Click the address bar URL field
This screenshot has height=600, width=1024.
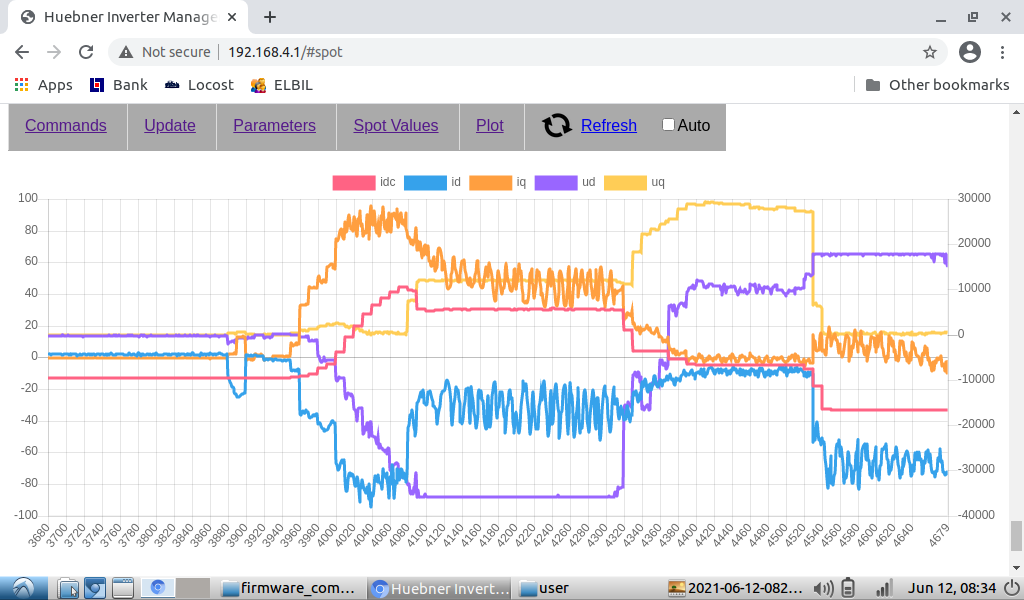pos(500,52)
